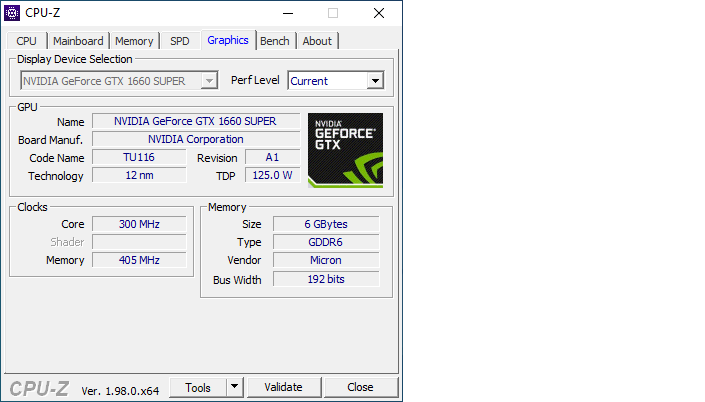Click the 12 nm technology value

coord(139,175)
